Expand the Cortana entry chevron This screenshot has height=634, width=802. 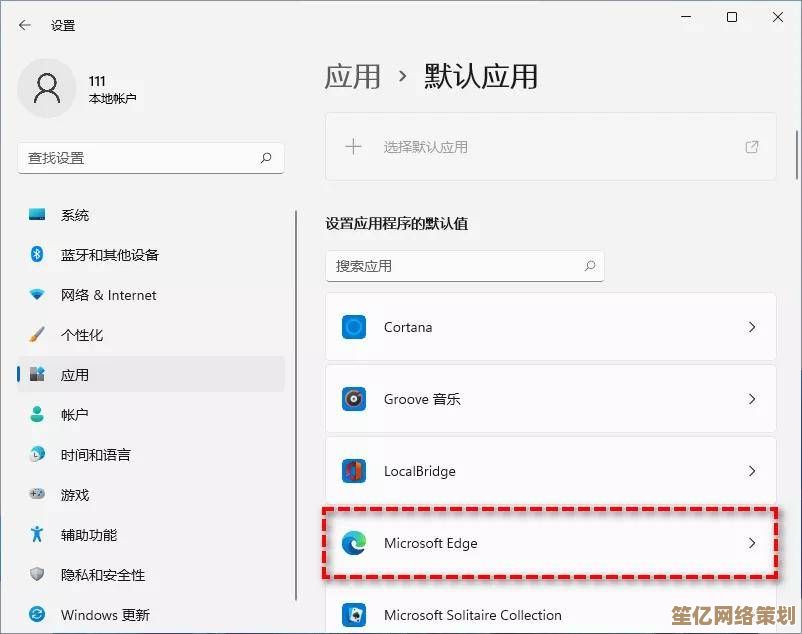(x=752, y=327)
